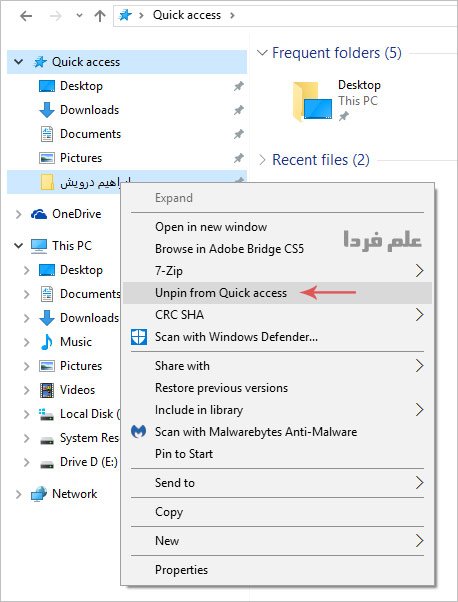Screen dimensions: 458x602
Task: Click the Windows Defender shield icon
Action: (x=139, y=337)
